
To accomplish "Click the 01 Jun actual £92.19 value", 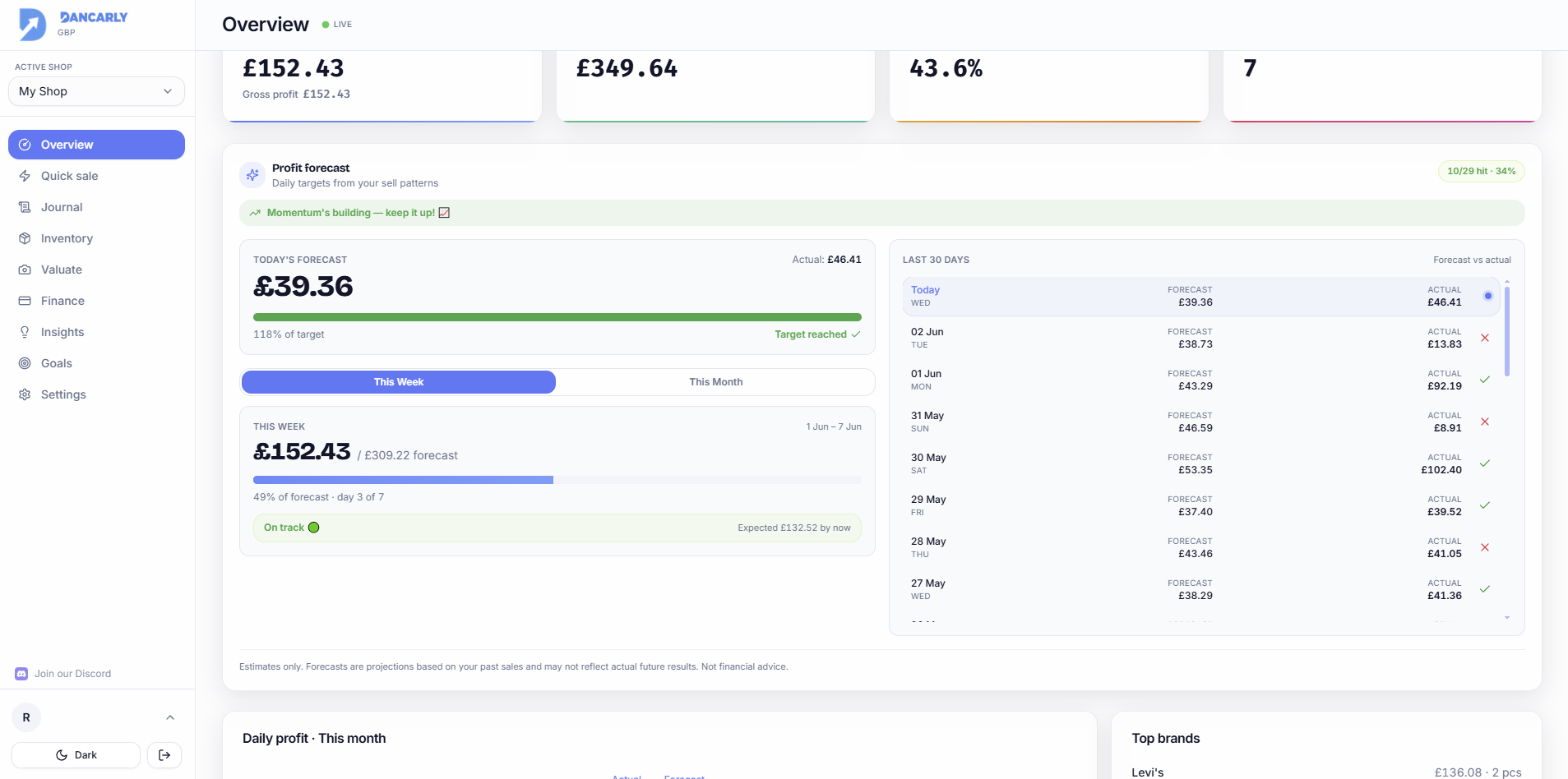I will 1445,386.
